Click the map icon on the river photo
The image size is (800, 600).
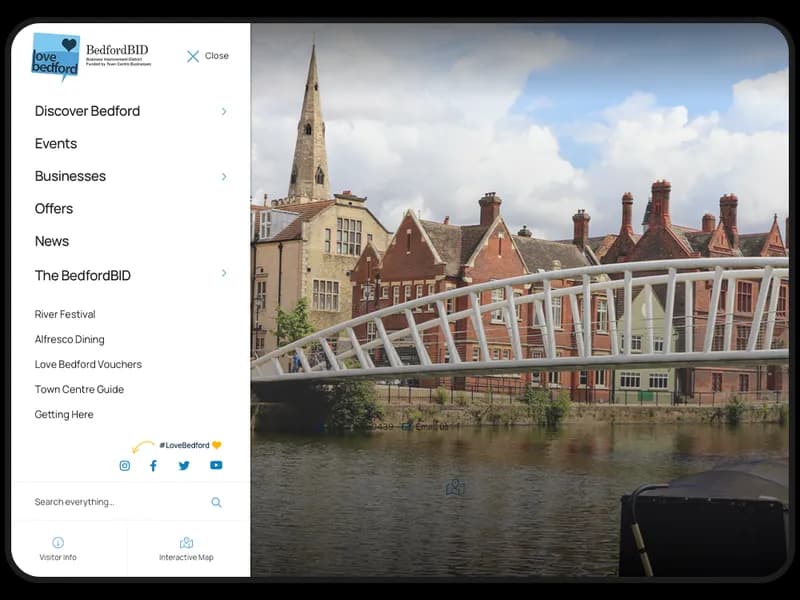coord(455,489)
